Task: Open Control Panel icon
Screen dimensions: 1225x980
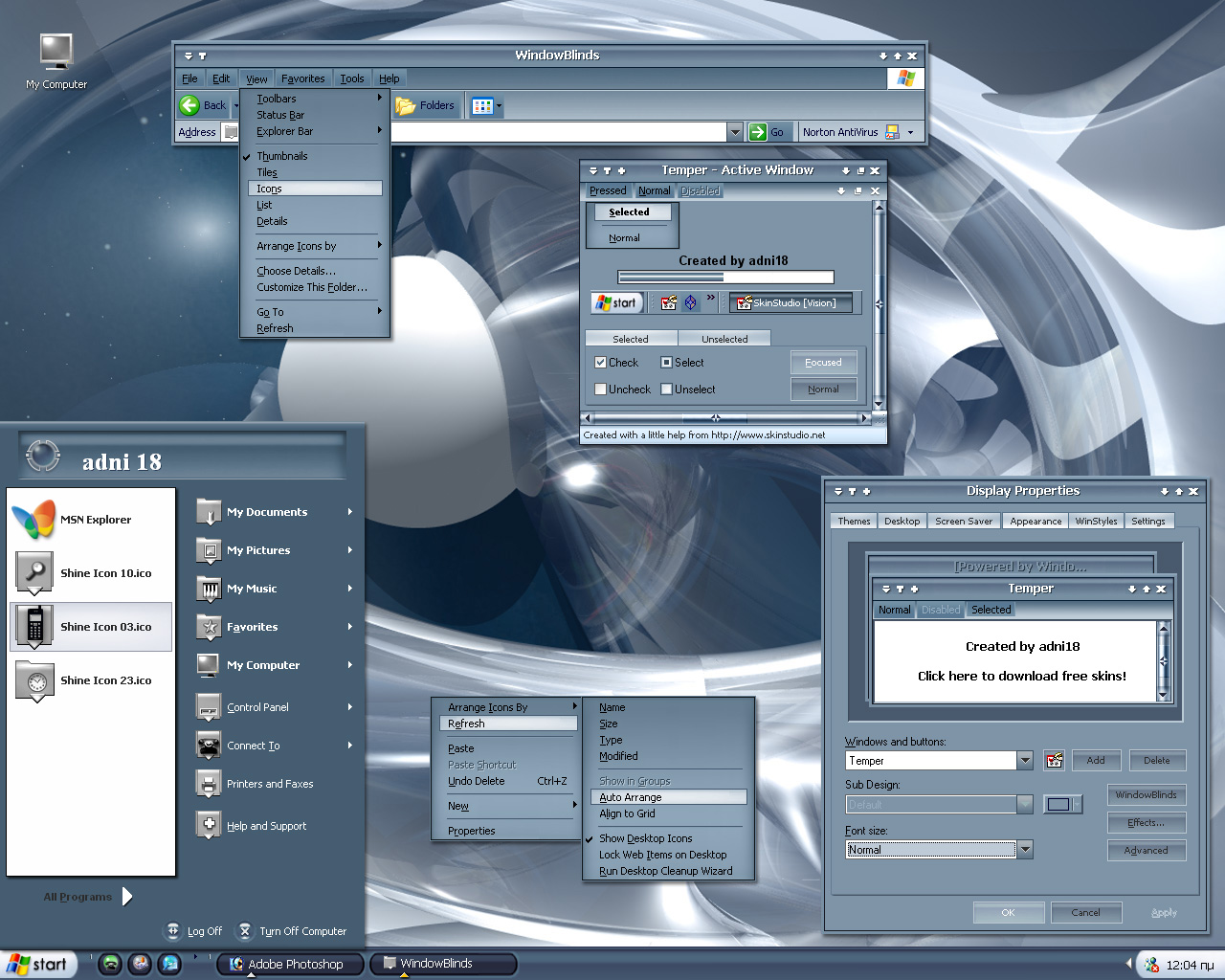Action: [x=209, y=707]
